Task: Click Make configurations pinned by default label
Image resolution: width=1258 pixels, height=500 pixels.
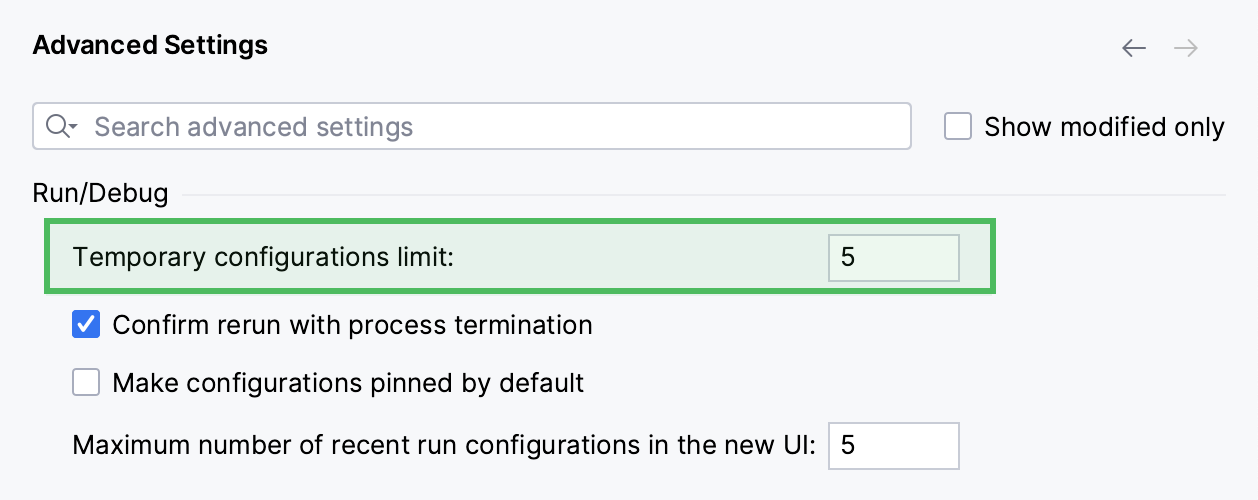Action: tap(348, 383)
